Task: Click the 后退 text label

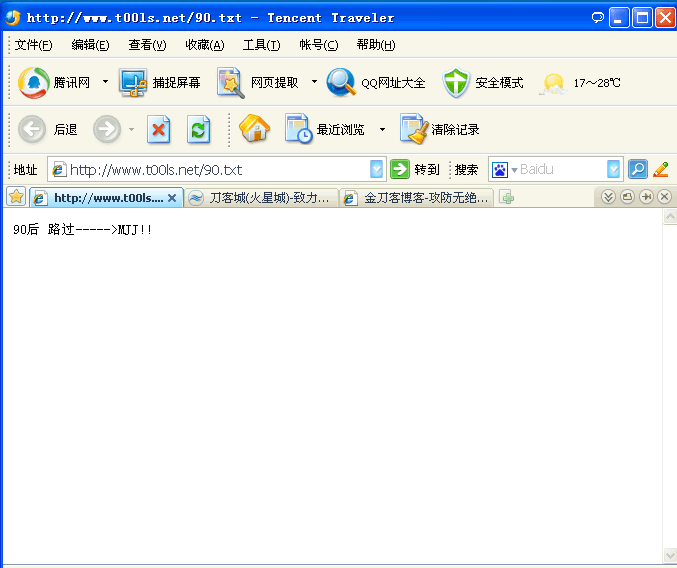Action: click(x=65, y=129)
